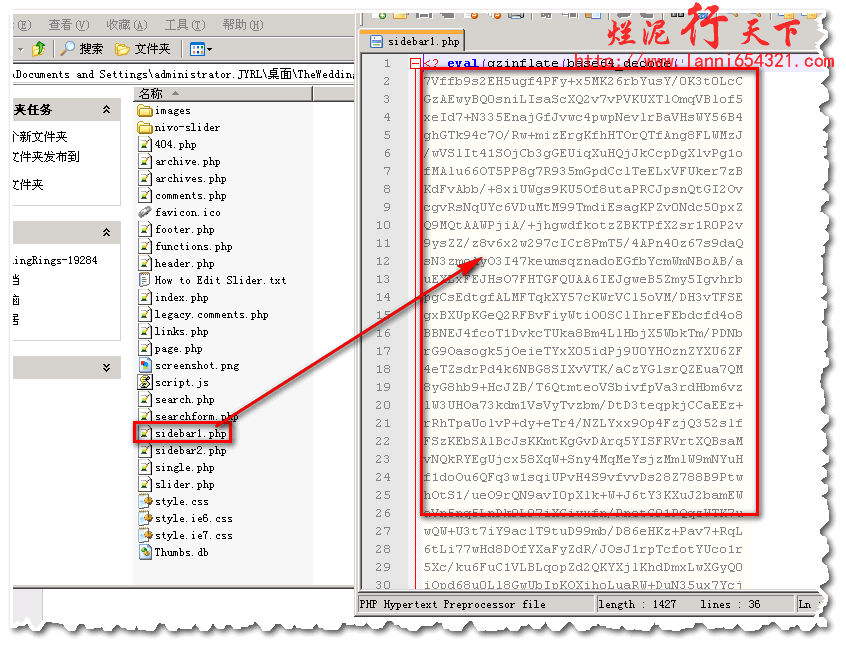Select the images folder icon
This screenshot has width=846, height=648.
[145, 111]
